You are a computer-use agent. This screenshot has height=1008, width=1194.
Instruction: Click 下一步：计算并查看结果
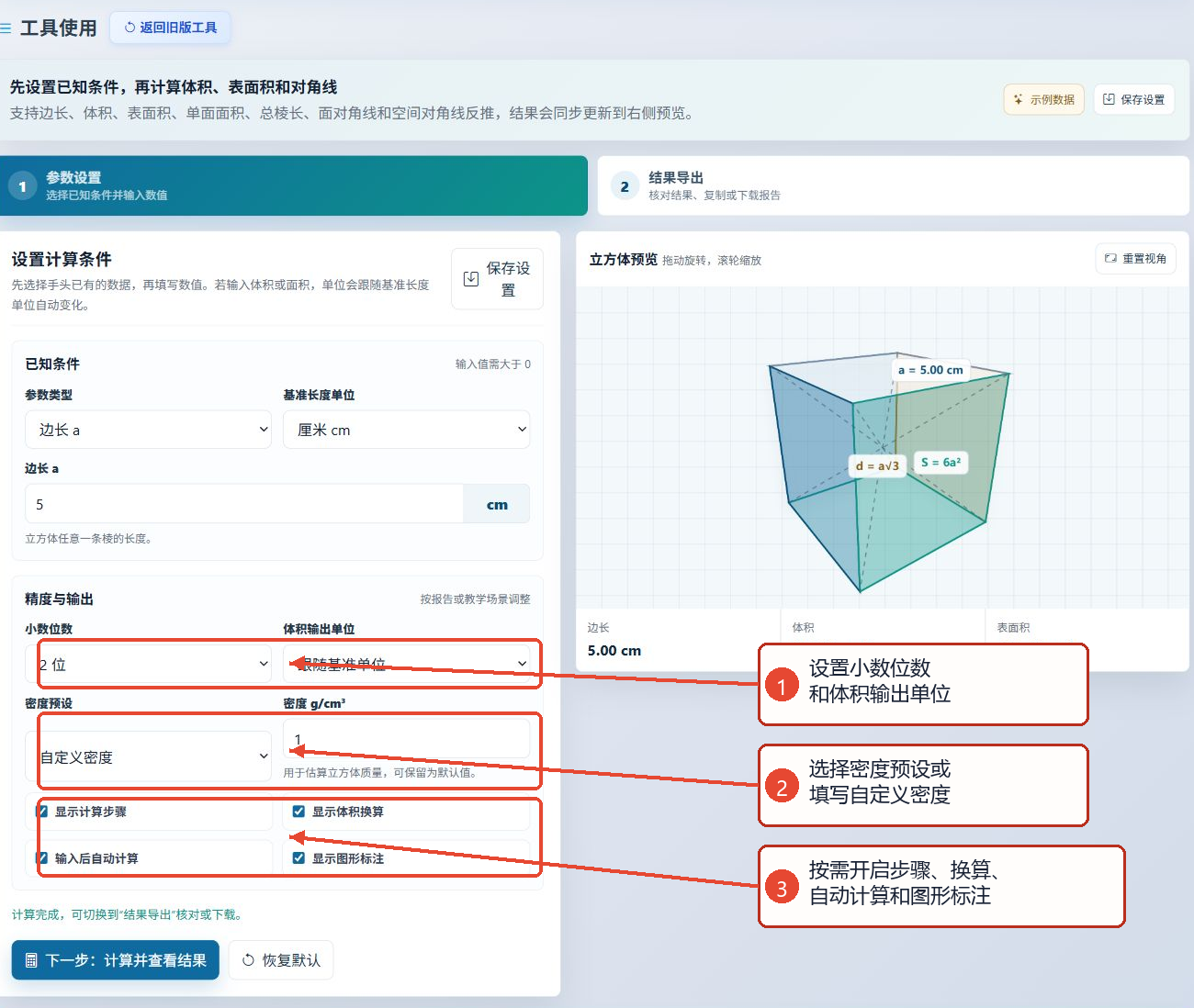[x=116, y=960]
